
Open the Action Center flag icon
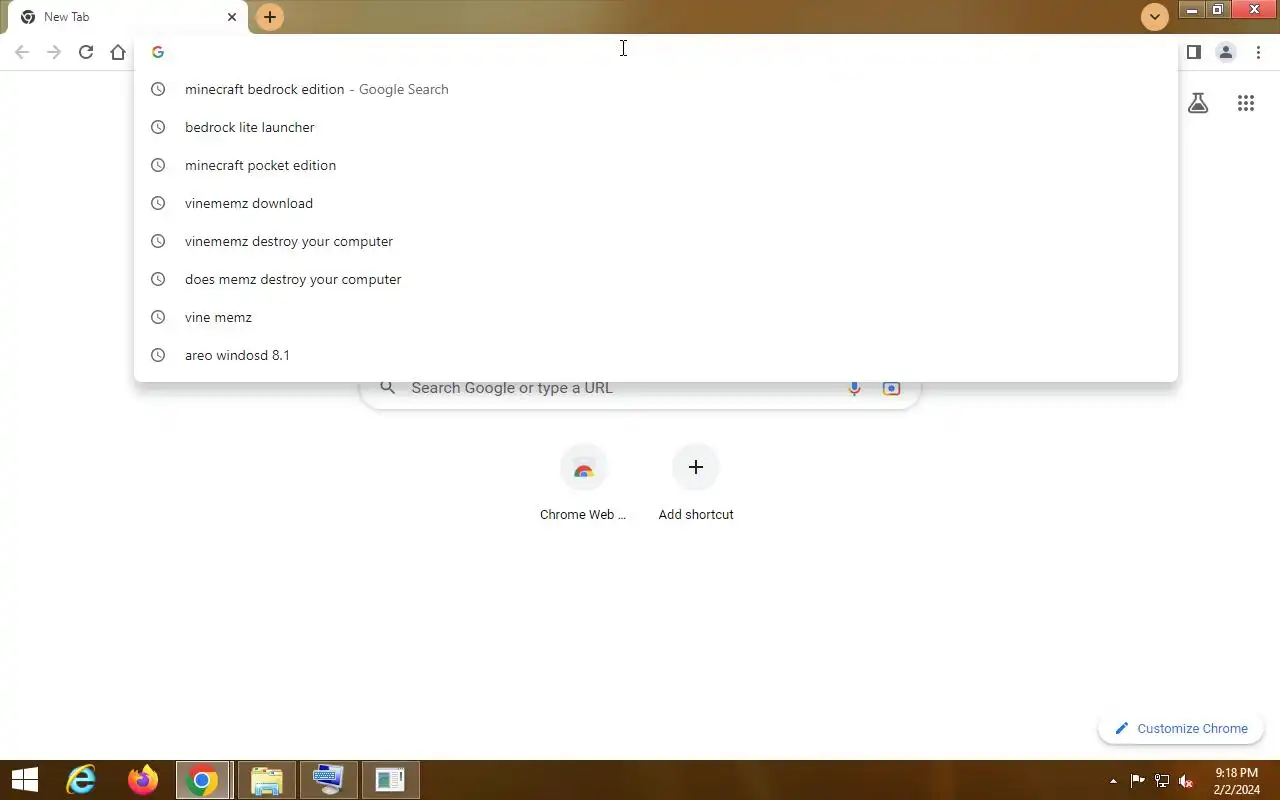coord(1138,781)
